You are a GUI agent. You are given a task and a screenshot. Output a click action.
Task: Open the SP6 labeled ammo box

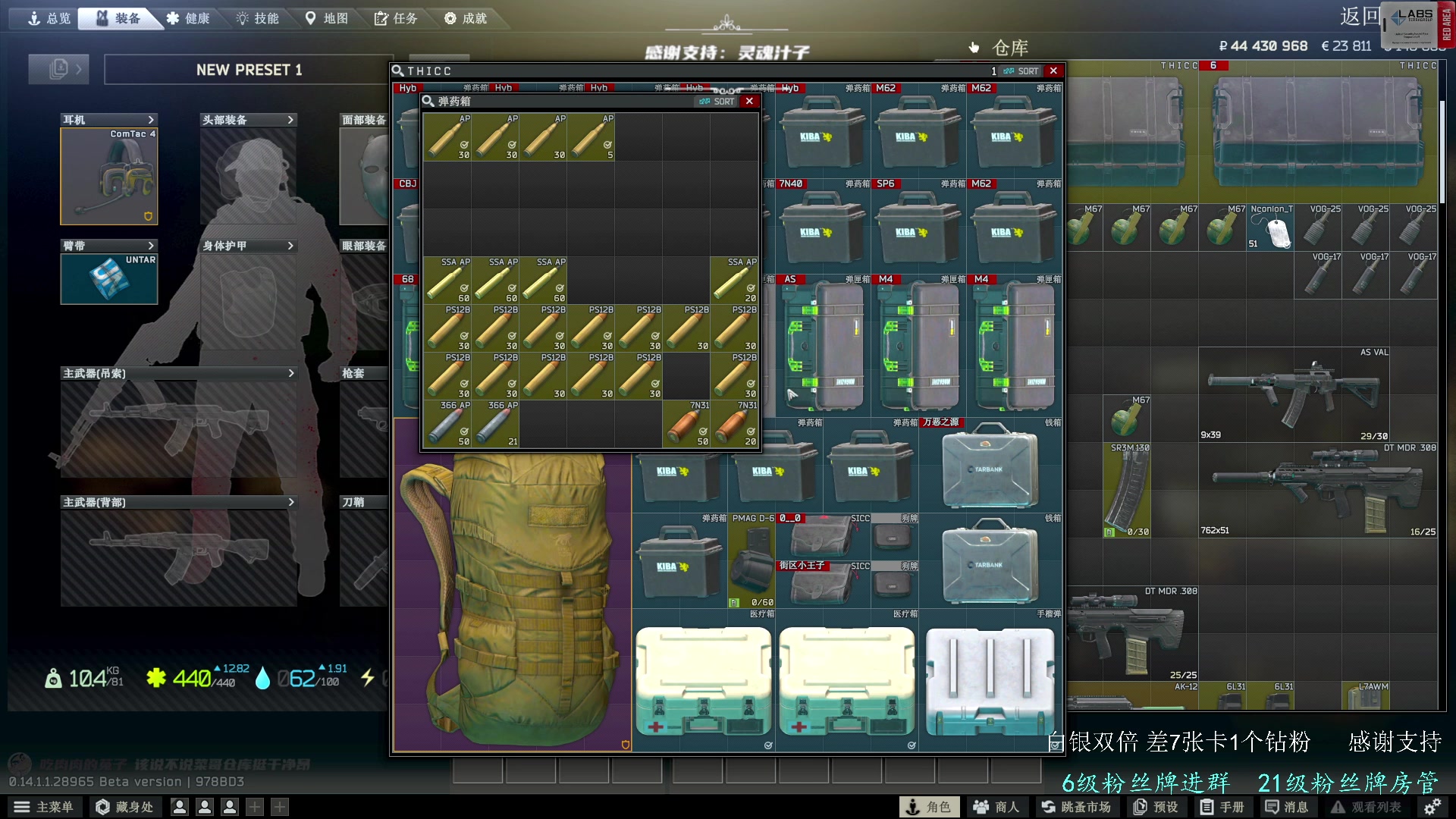click(918, 227)
